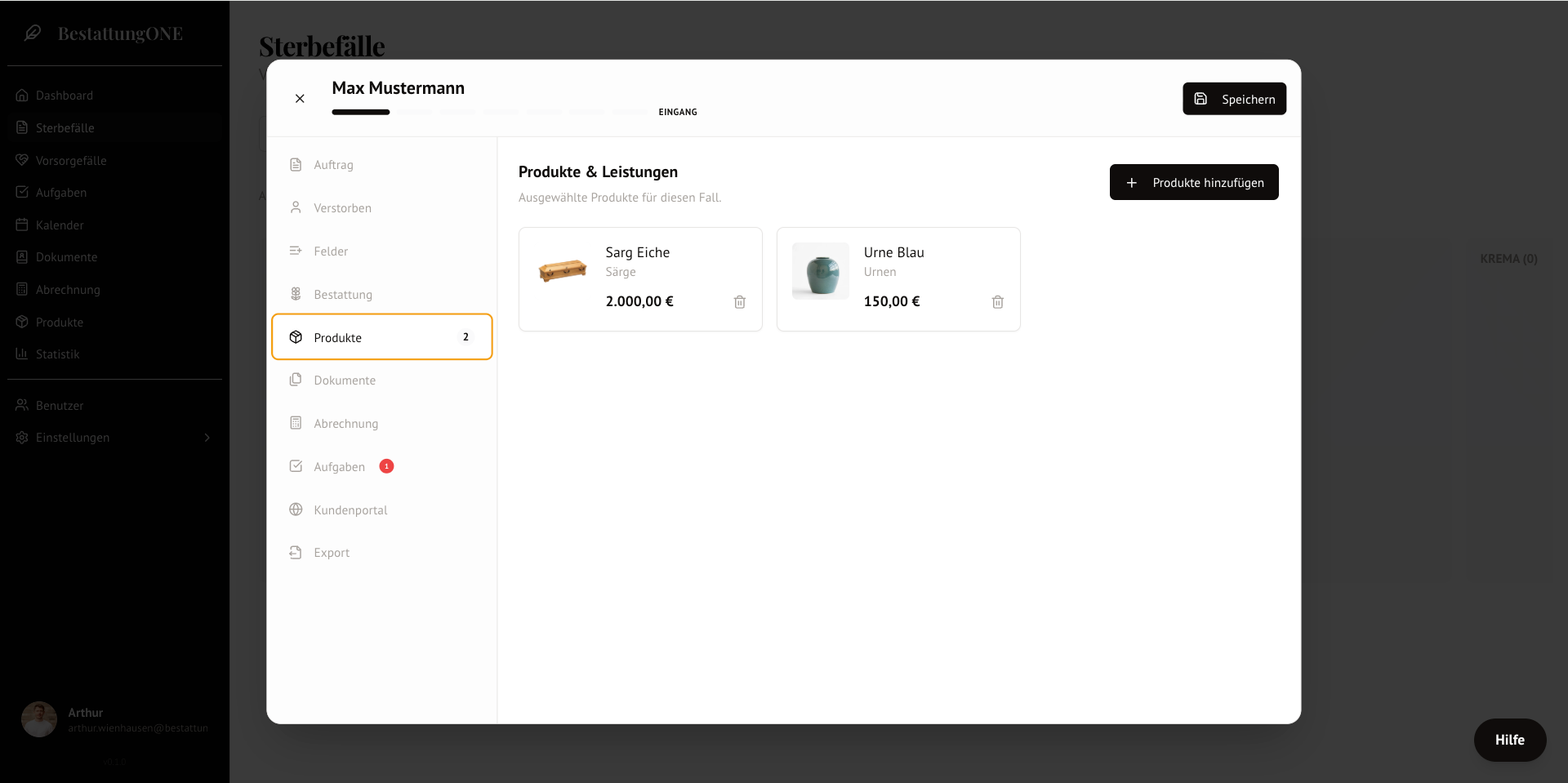The image size is (1568, 783).
Task: Select the Produkte tab in dialog
Action: 382,337
